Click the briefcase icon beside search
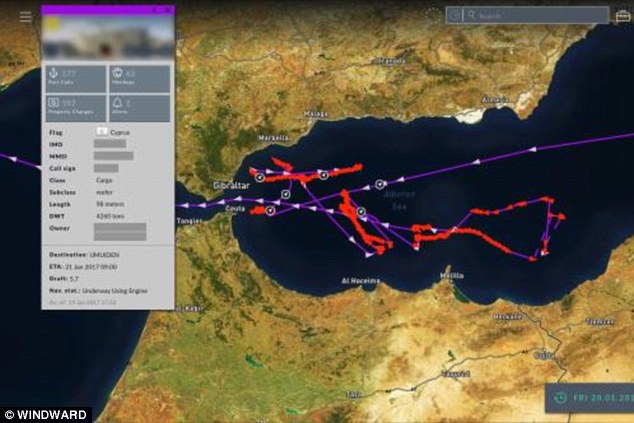634x423 pixels. click(622, 16)
